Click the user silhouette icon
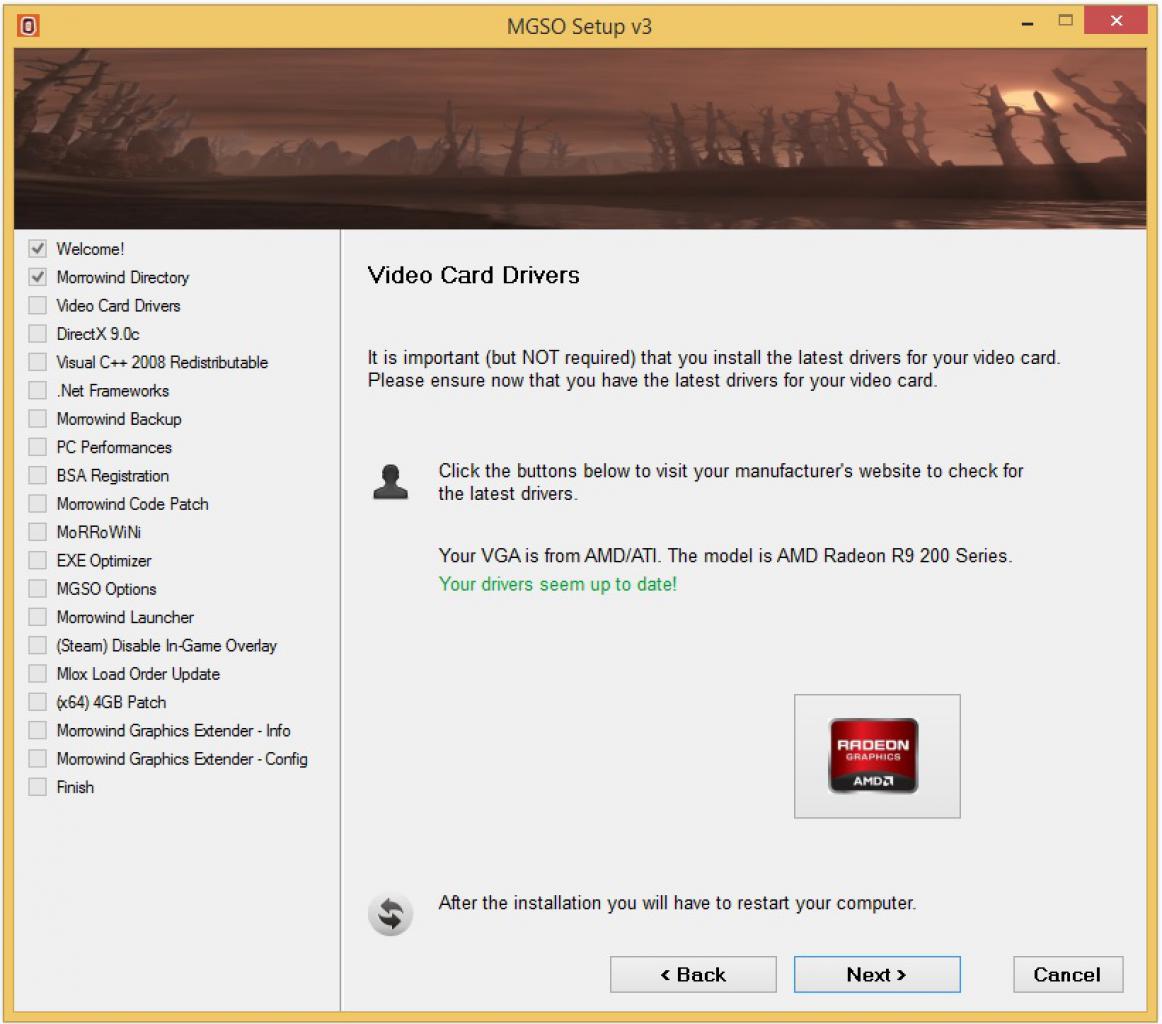 391,482
